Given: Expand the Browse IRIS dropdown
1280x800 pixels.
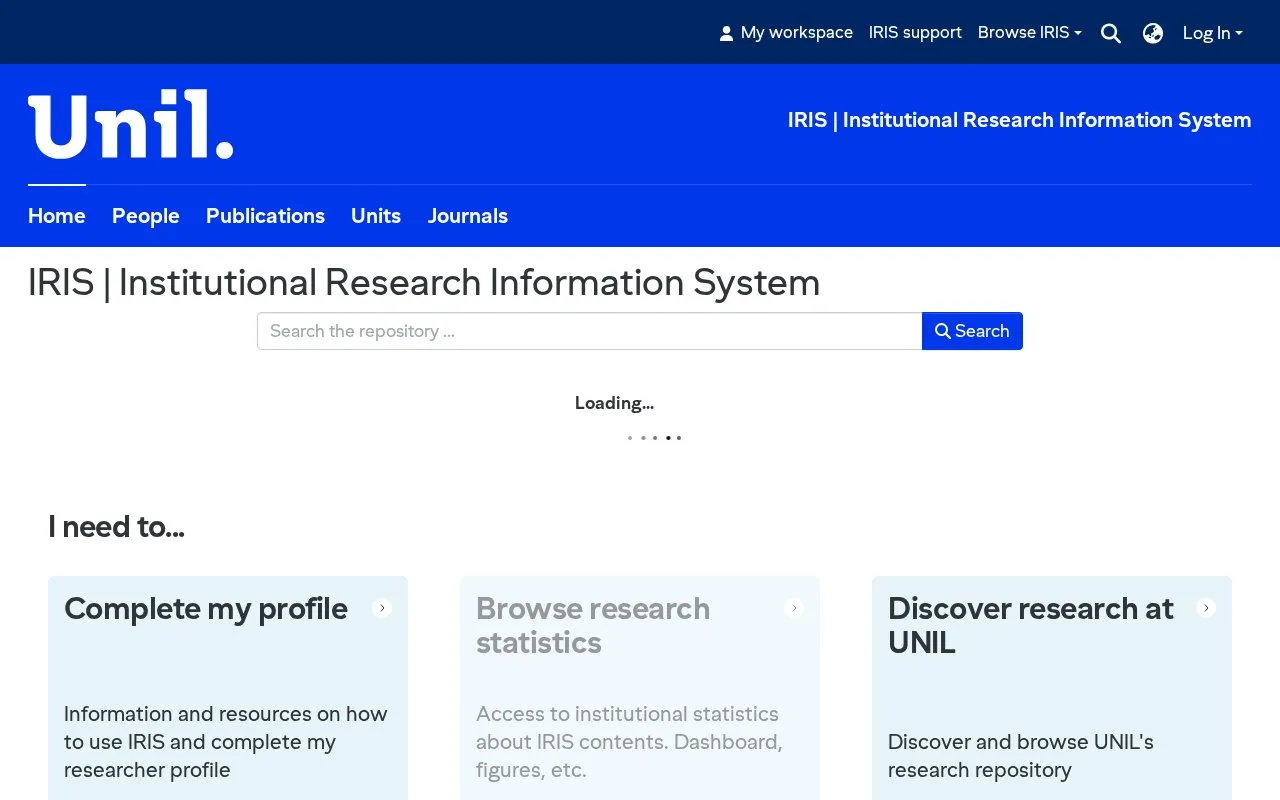Looking at the screenshot, I should [x=1029, y=33].
